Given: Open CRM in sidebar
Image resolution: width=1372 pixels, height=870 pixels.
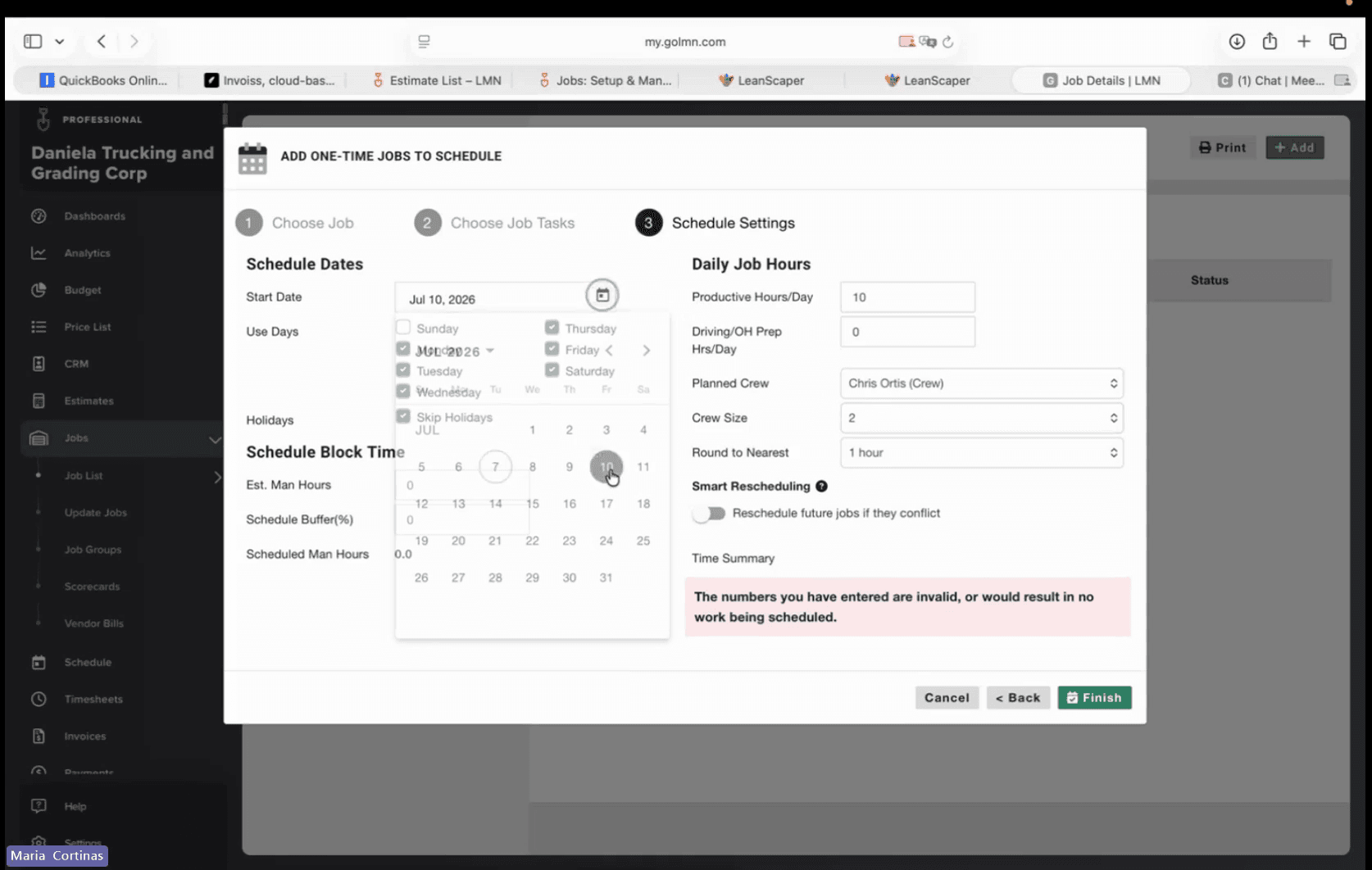Looking at the screenshot, I should [76, 364].
